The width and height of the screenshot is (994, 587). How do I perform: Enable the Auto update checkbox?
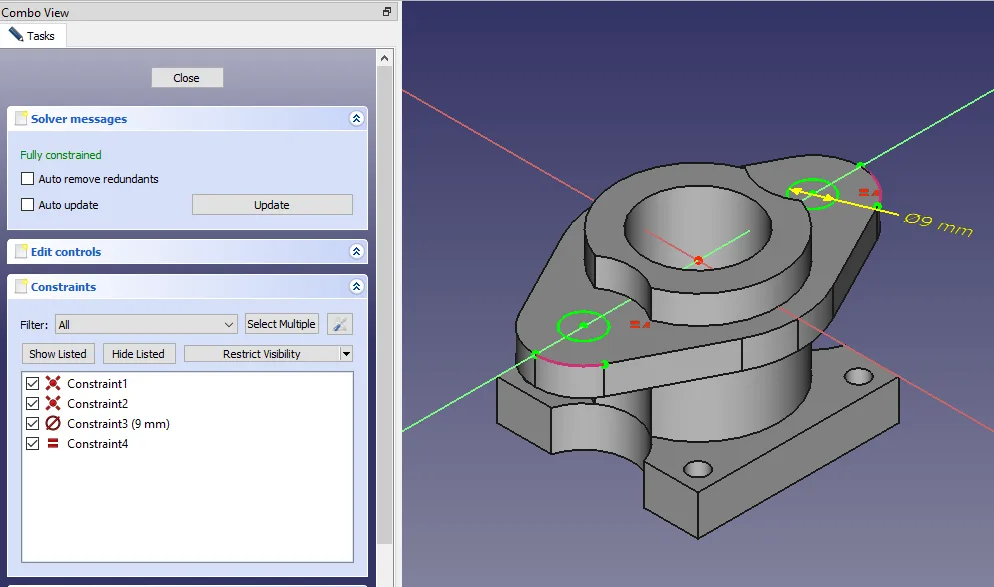tap(28, 205)
